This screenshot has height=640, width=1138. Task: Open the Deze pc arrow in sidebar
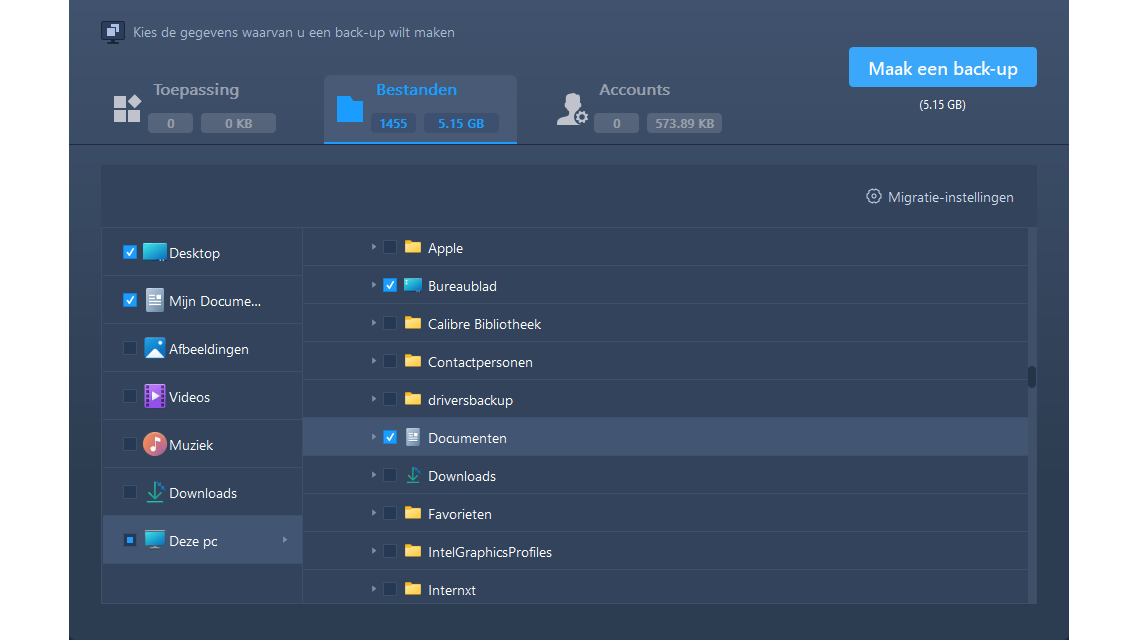pos(285,541)
